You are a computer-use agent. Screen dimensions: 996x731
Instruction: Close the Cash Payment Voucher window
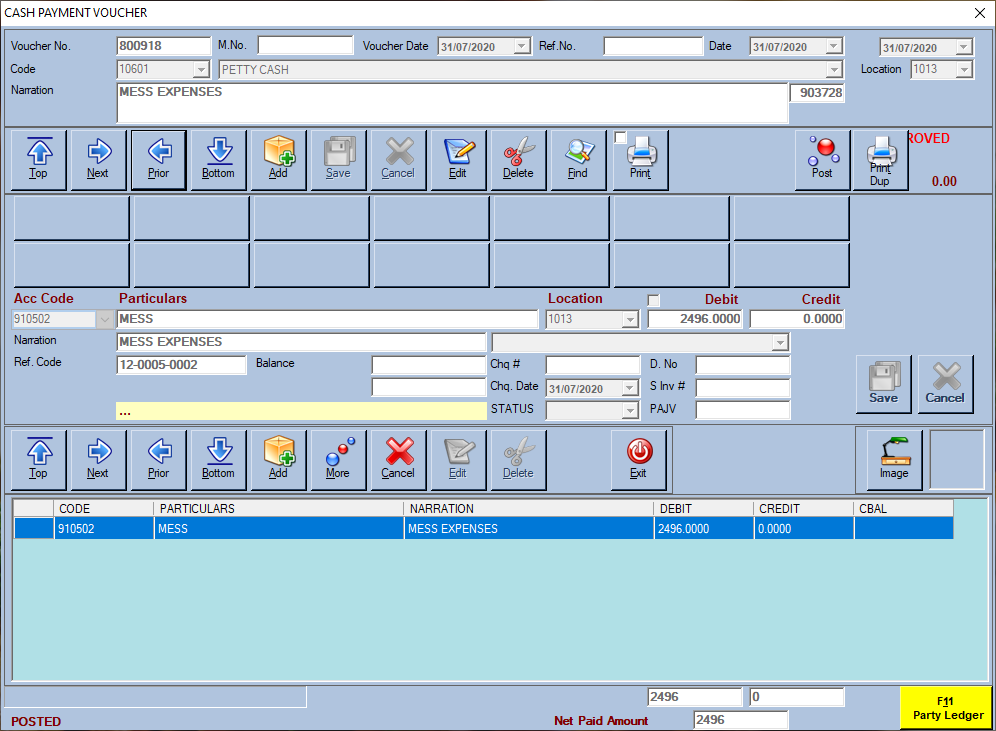979,13
